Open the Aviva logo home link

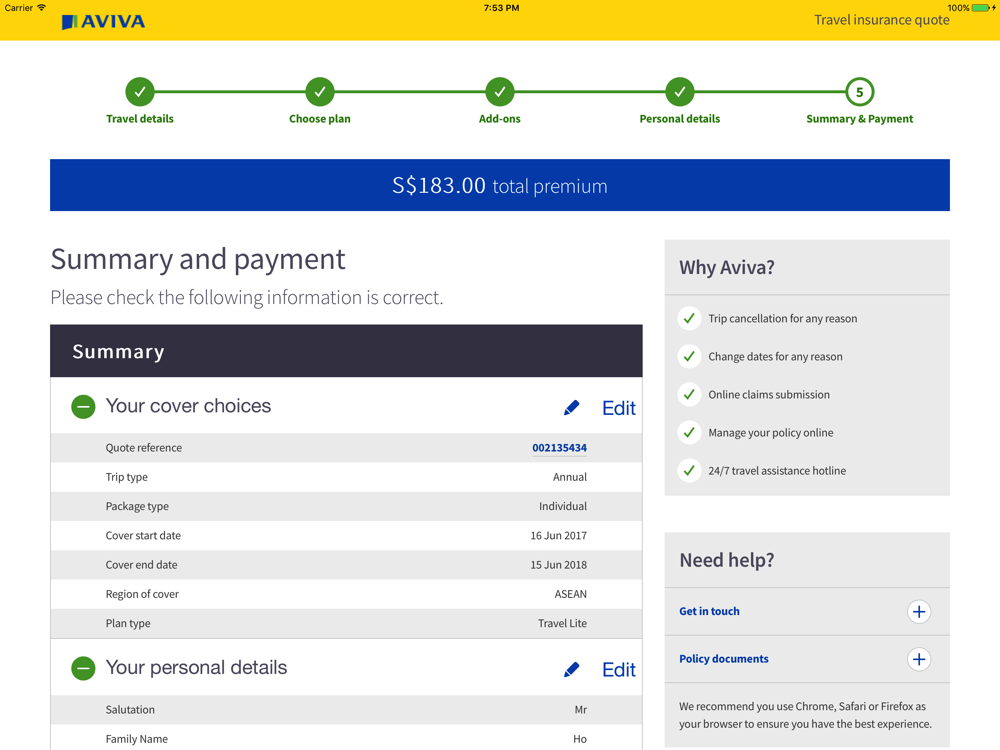[103, 22]
